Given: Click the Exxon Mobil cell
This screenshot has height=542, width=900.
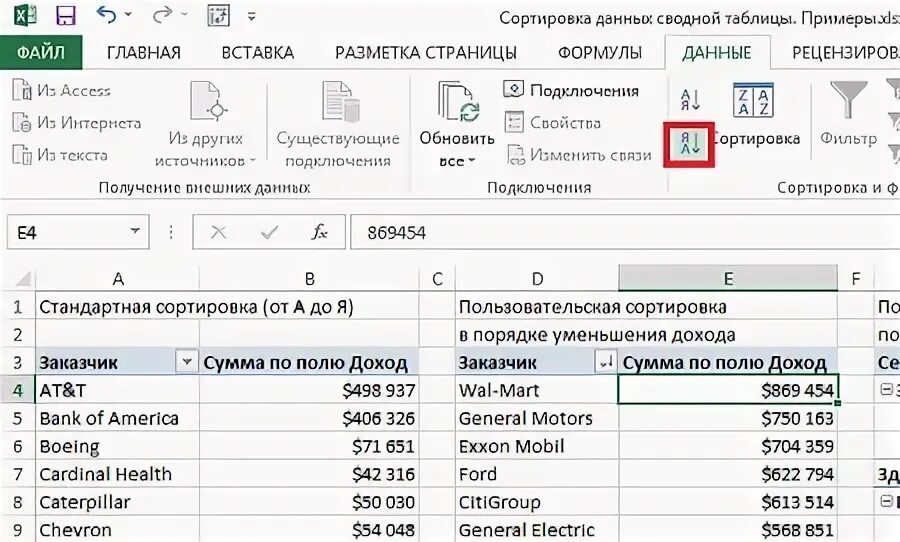Looking at the screenshot, I should pos(537,446).
